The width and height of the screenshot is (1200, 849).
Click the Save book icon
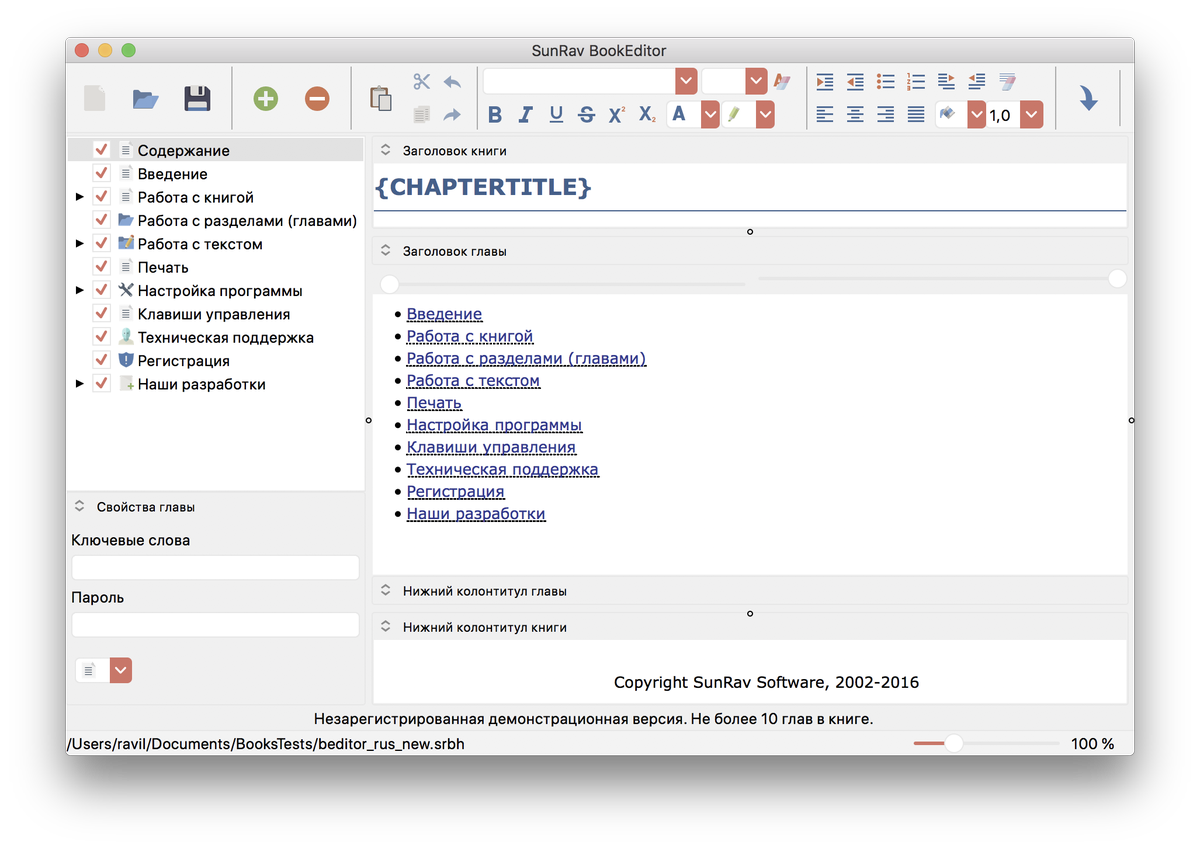tap(197, 97)
